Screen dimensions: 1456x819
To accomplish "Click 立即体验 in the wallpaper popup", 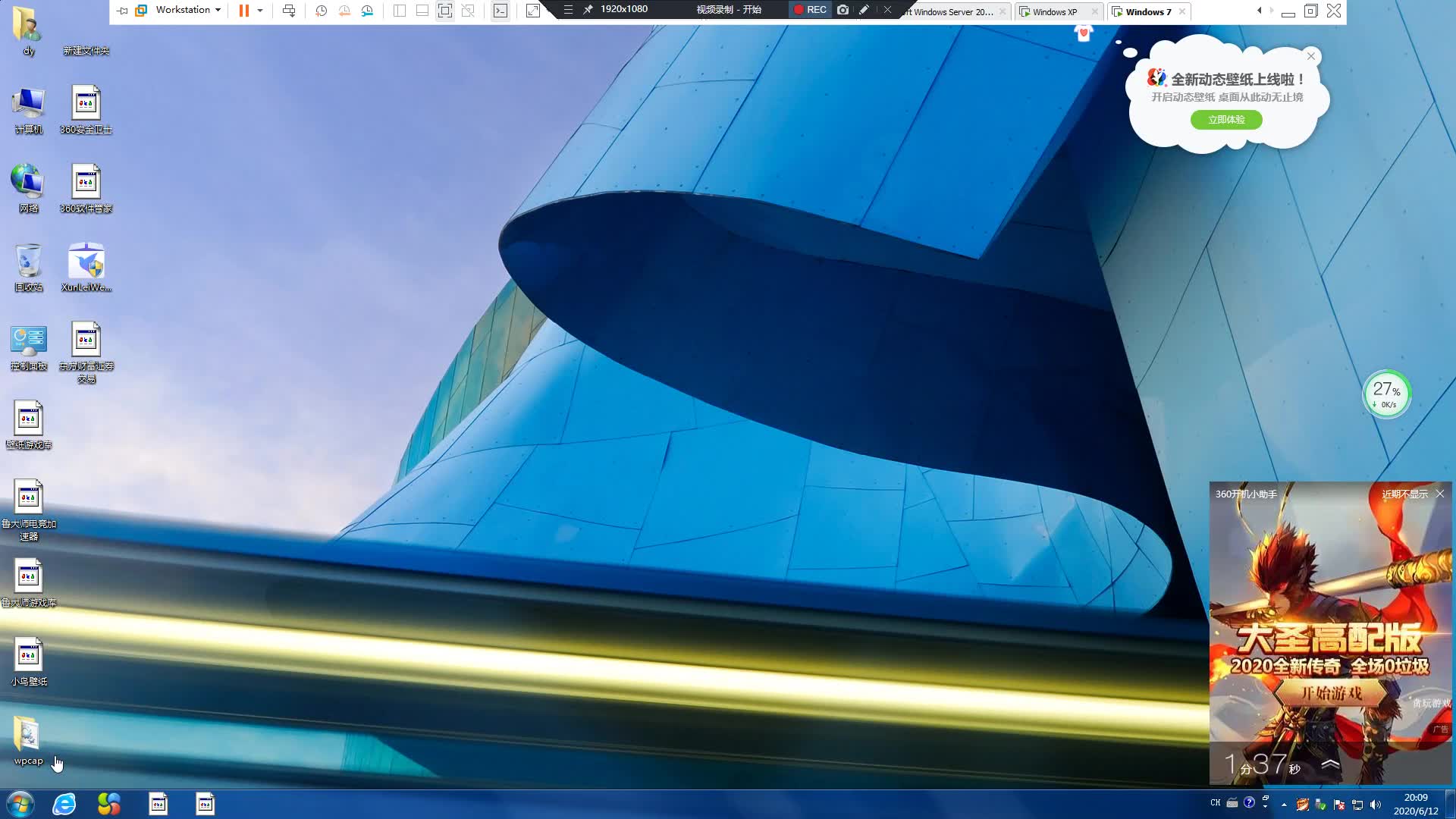I will (x=1226, y=120).
